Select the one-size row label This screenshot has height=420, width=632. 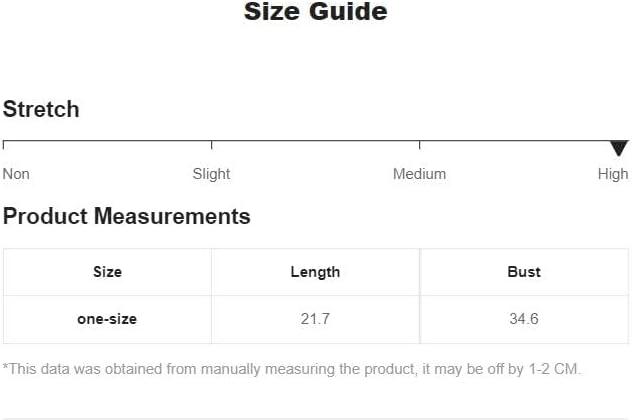107,319
